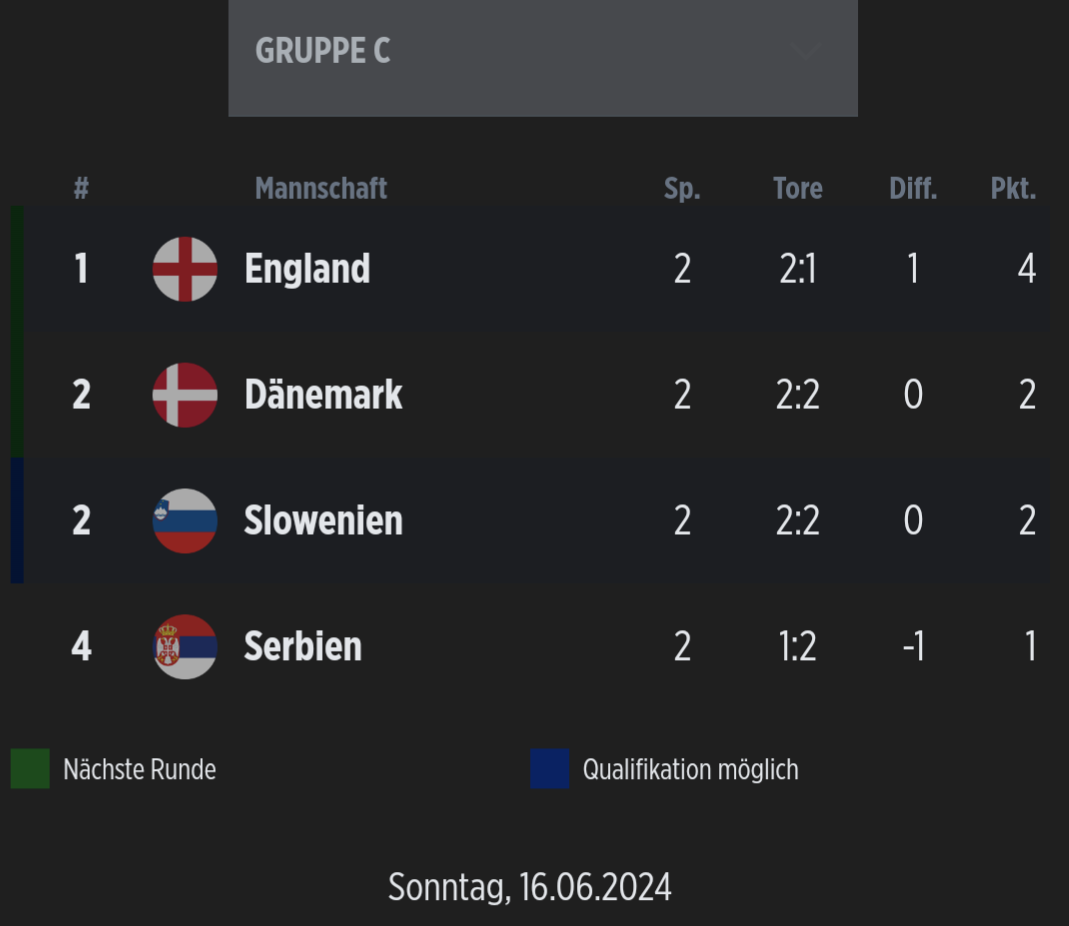The image size is (1069, 926).
Task: Select the Slowenien team name
Action: tap(323, 520)
